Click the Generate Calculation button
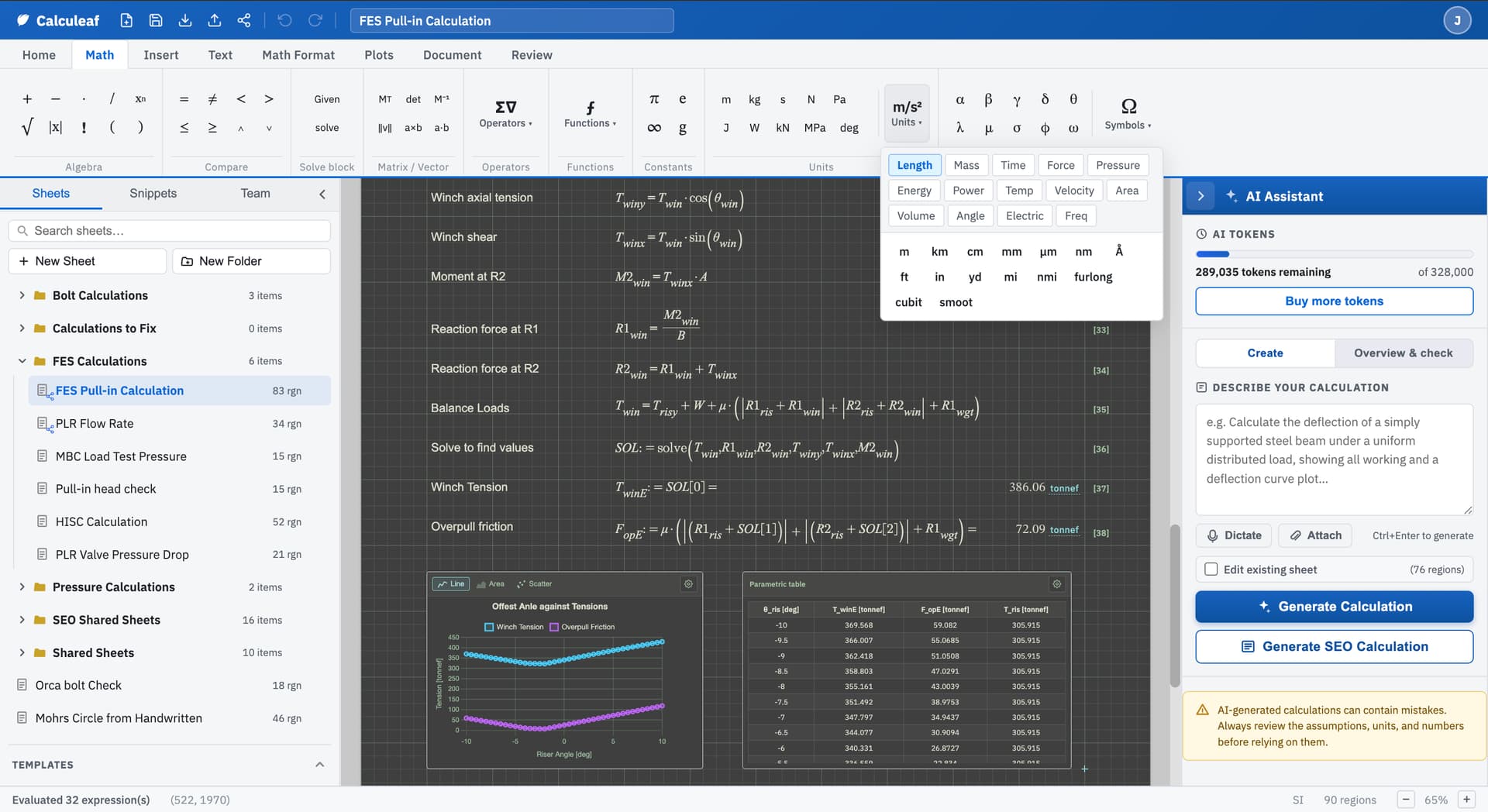The height and width of the screenshot is (812, 1488). [x=1334, y=607]
